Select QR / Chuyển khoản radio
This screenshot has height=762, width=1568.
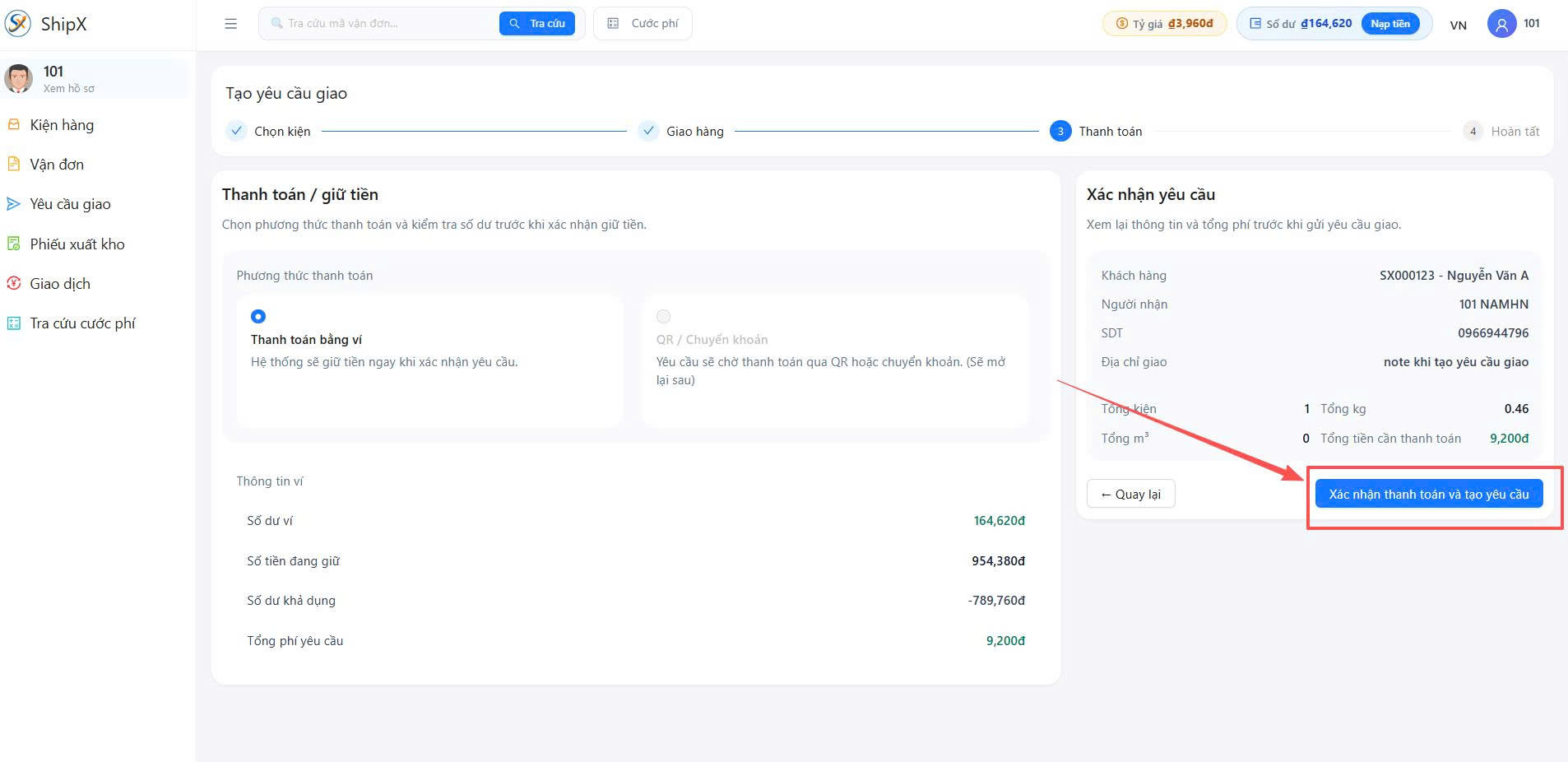pos(664,317)
